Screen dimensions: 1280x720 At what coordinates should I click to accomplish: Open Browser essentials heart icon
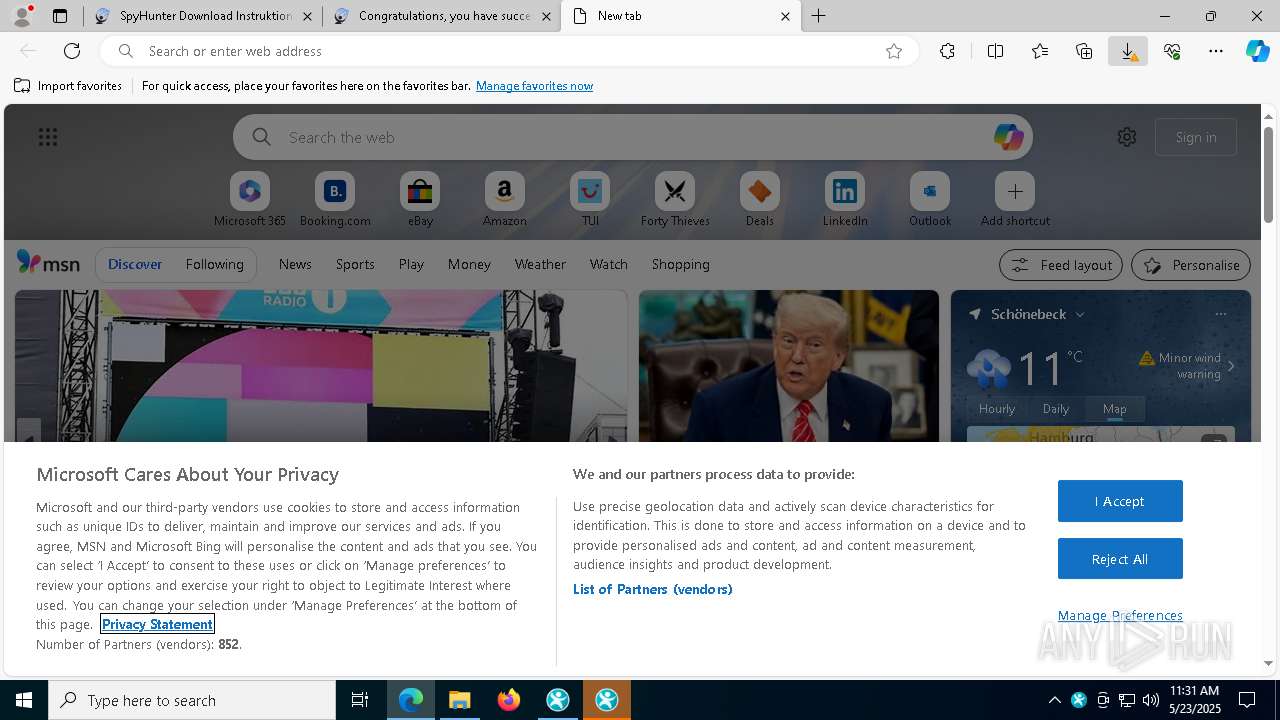pyautogui.click(x=1172, y=51)
